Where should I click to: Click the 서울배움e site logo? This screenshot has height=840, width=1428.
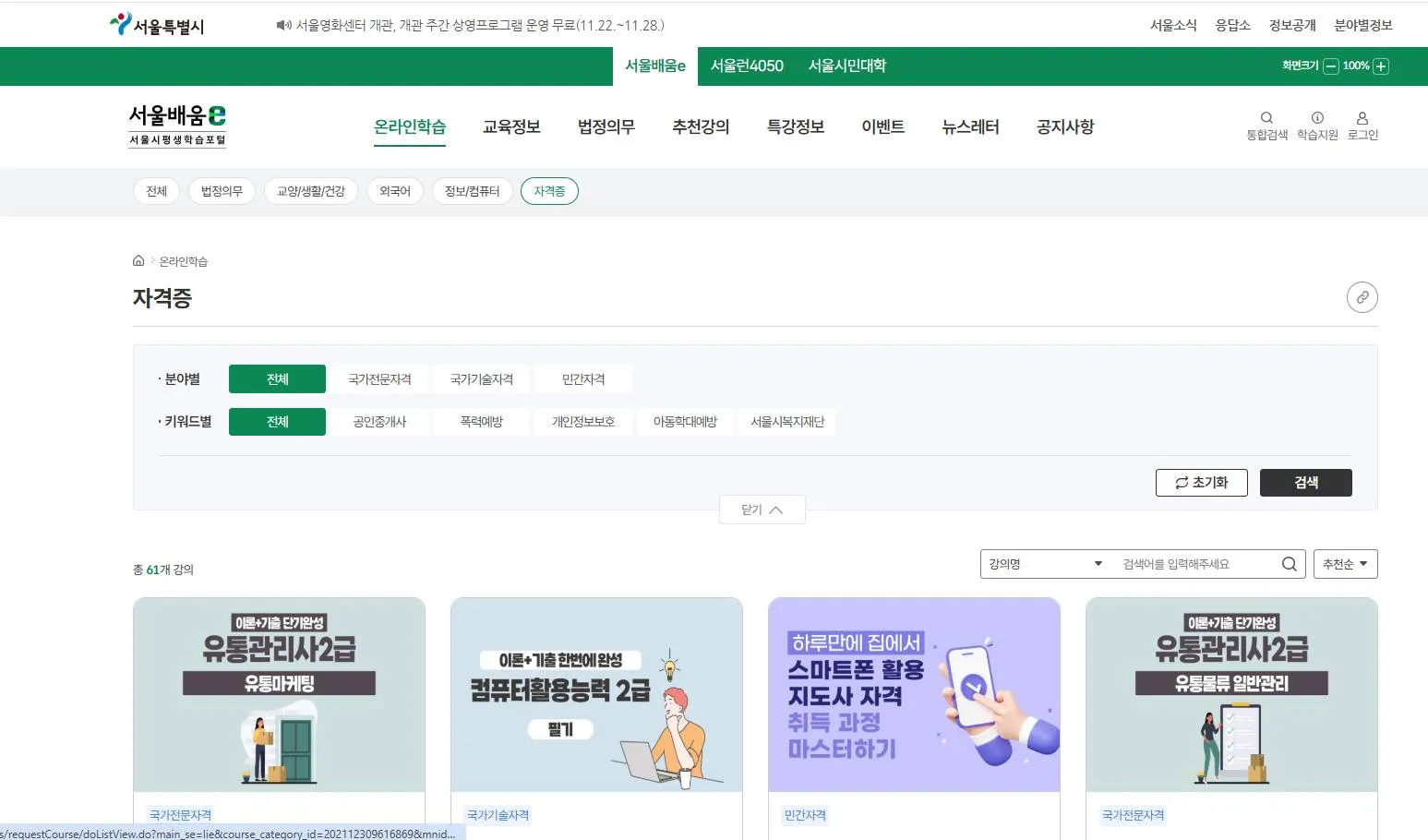tap(177, 126)
